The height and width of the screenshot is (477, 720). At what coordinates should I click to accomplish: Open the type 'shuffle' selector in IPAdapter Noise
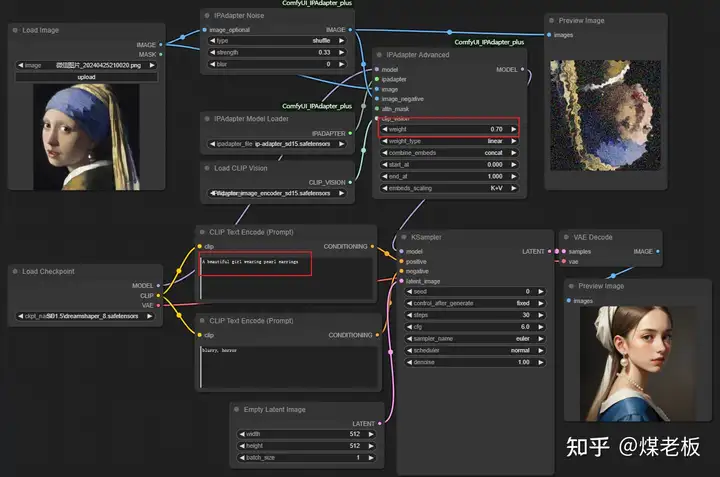[277, 40]
